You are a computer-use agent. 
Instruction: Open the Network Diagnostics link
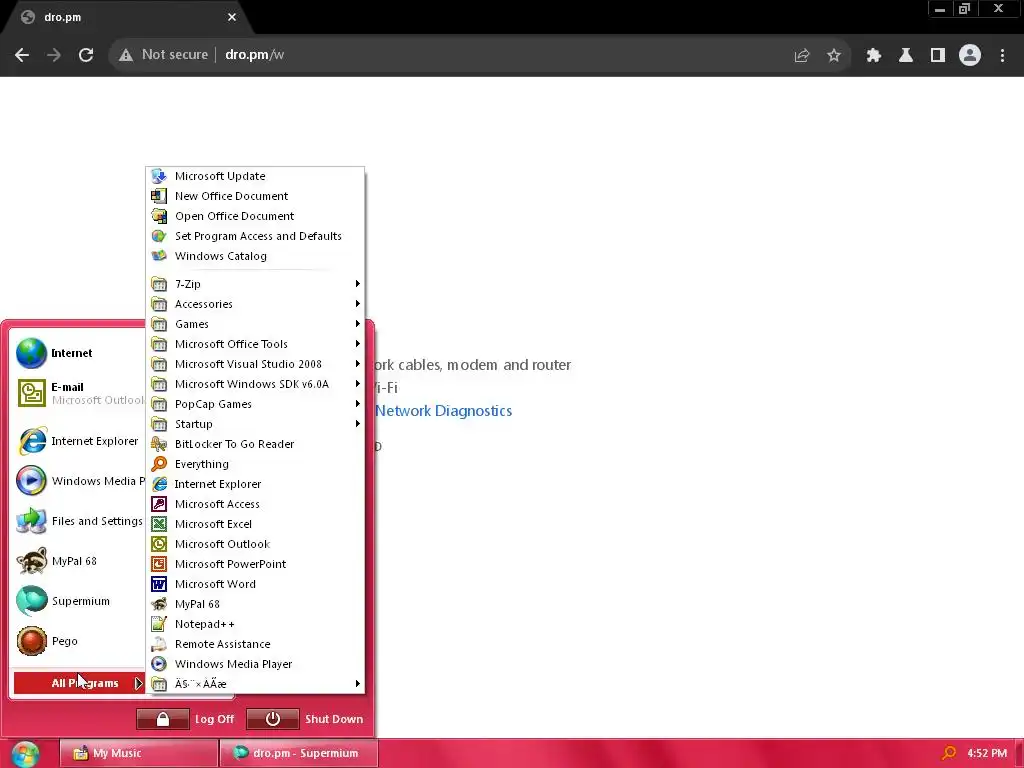[443, 411]
